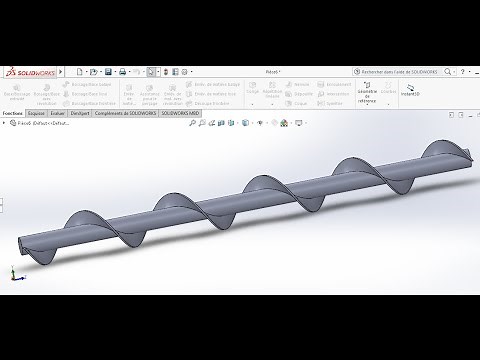Open View Orientation icon
The height and width of the screenshot is (360, 480).
pyautogui.click(x=231, y=123)
